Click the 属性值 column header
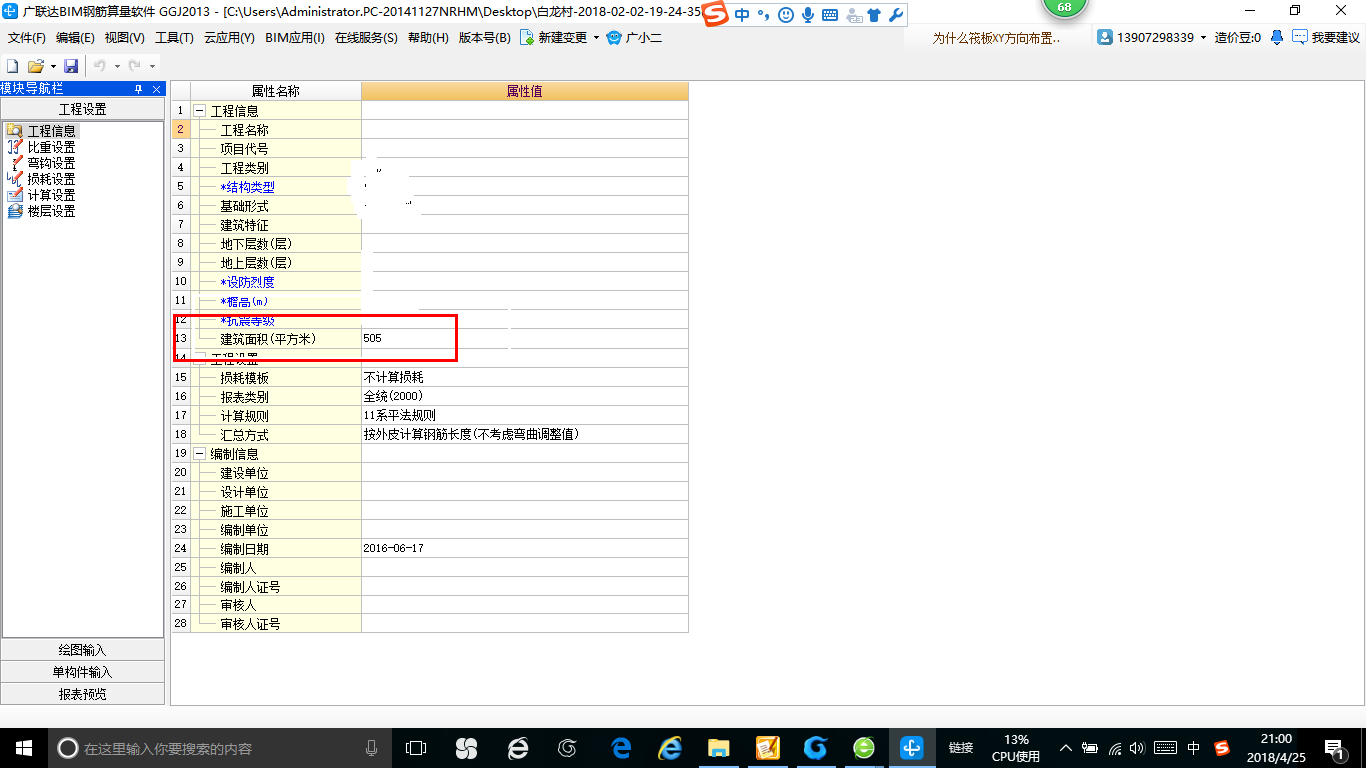 525,91
